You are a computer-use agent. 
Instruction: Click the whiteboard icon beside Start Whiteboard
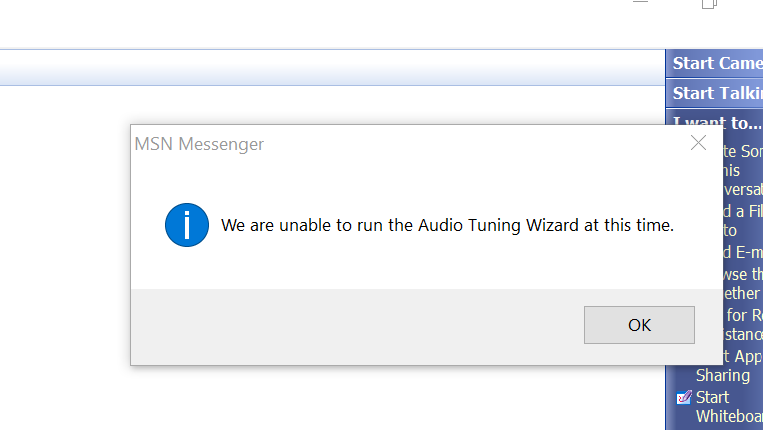pos(684,397)
